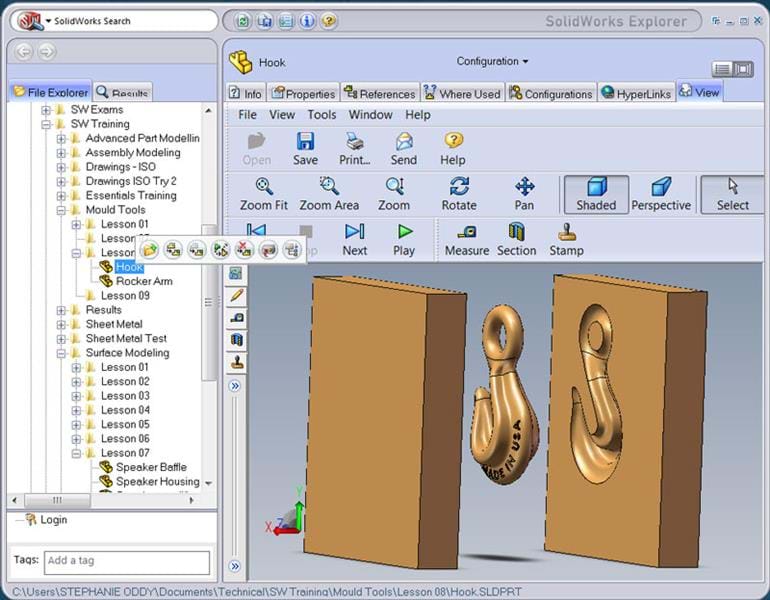Open the Configuration dropdown

[x=493, y=61]
